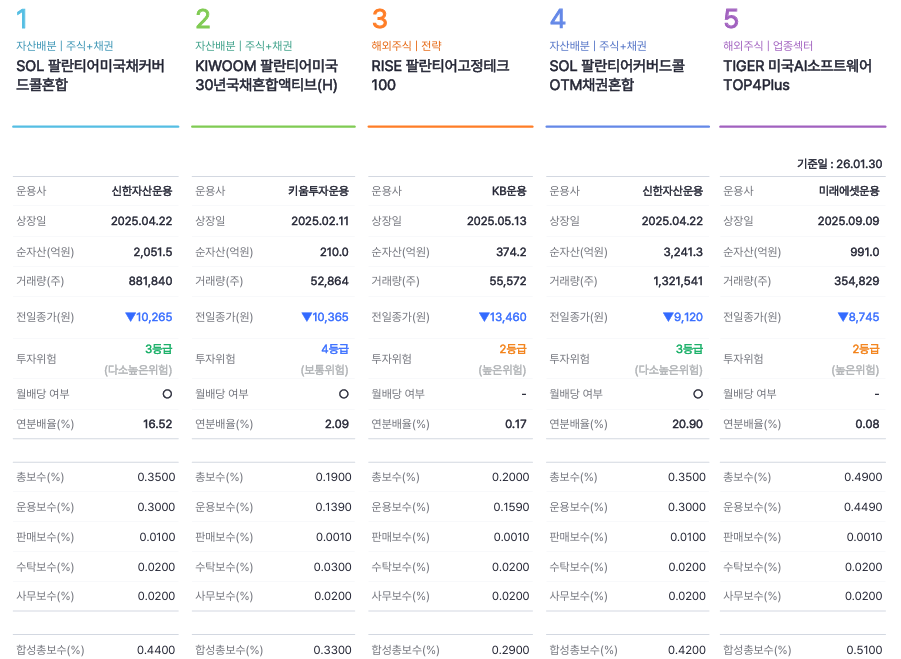
Task: Click the down-triangle beside 10,365 price
Action: (307, 317)
